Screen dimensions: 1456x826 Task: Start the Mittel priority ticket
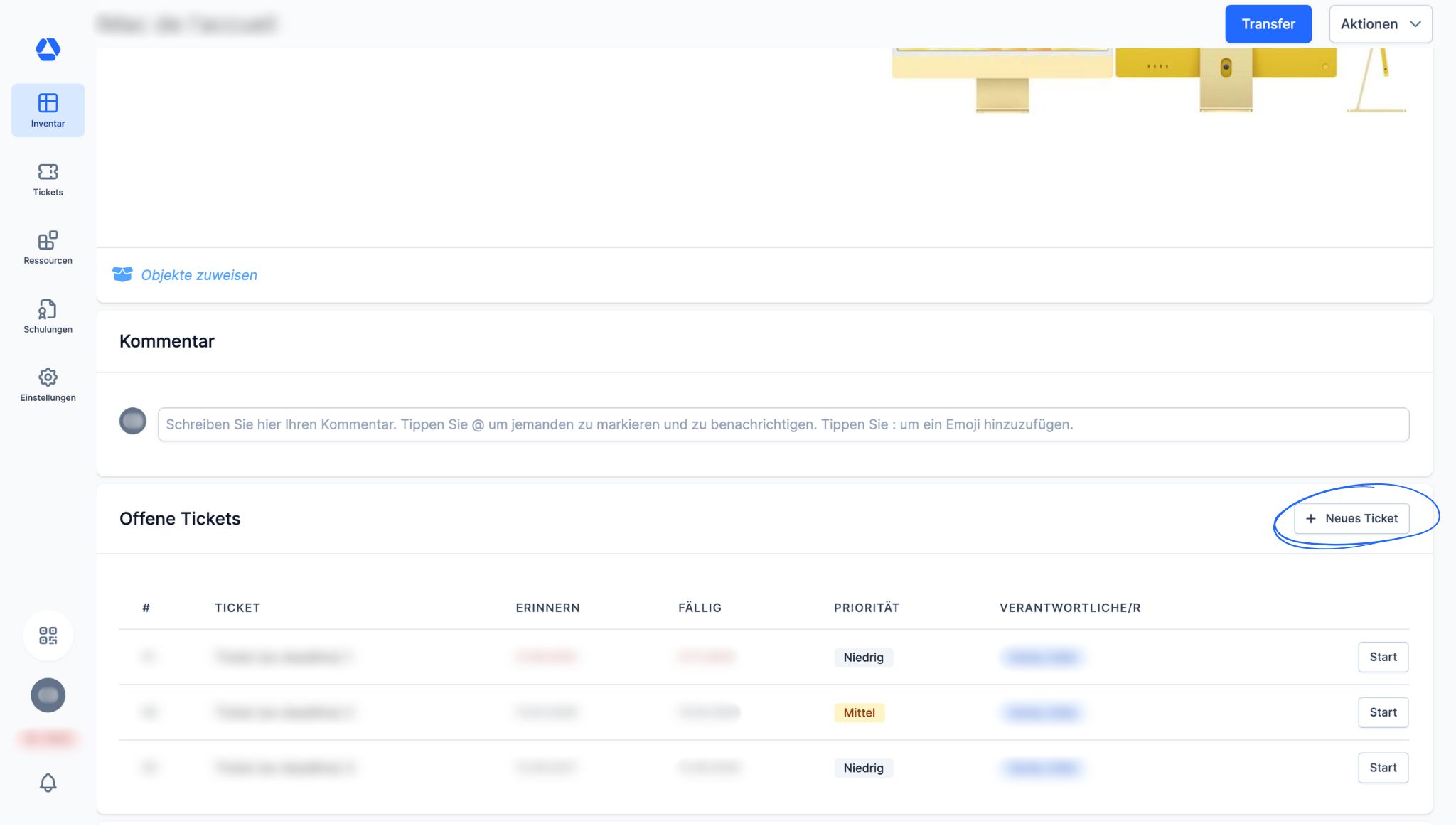[x=1383, y=712]
